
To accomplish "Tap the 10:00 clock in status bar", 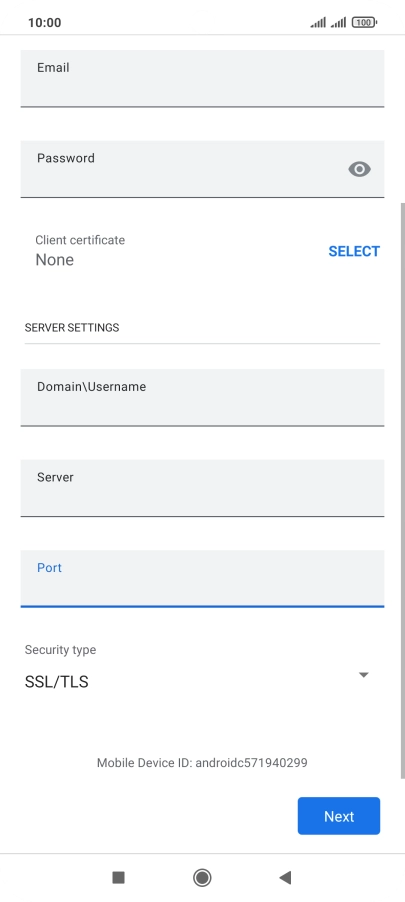I will coord(44,22).
